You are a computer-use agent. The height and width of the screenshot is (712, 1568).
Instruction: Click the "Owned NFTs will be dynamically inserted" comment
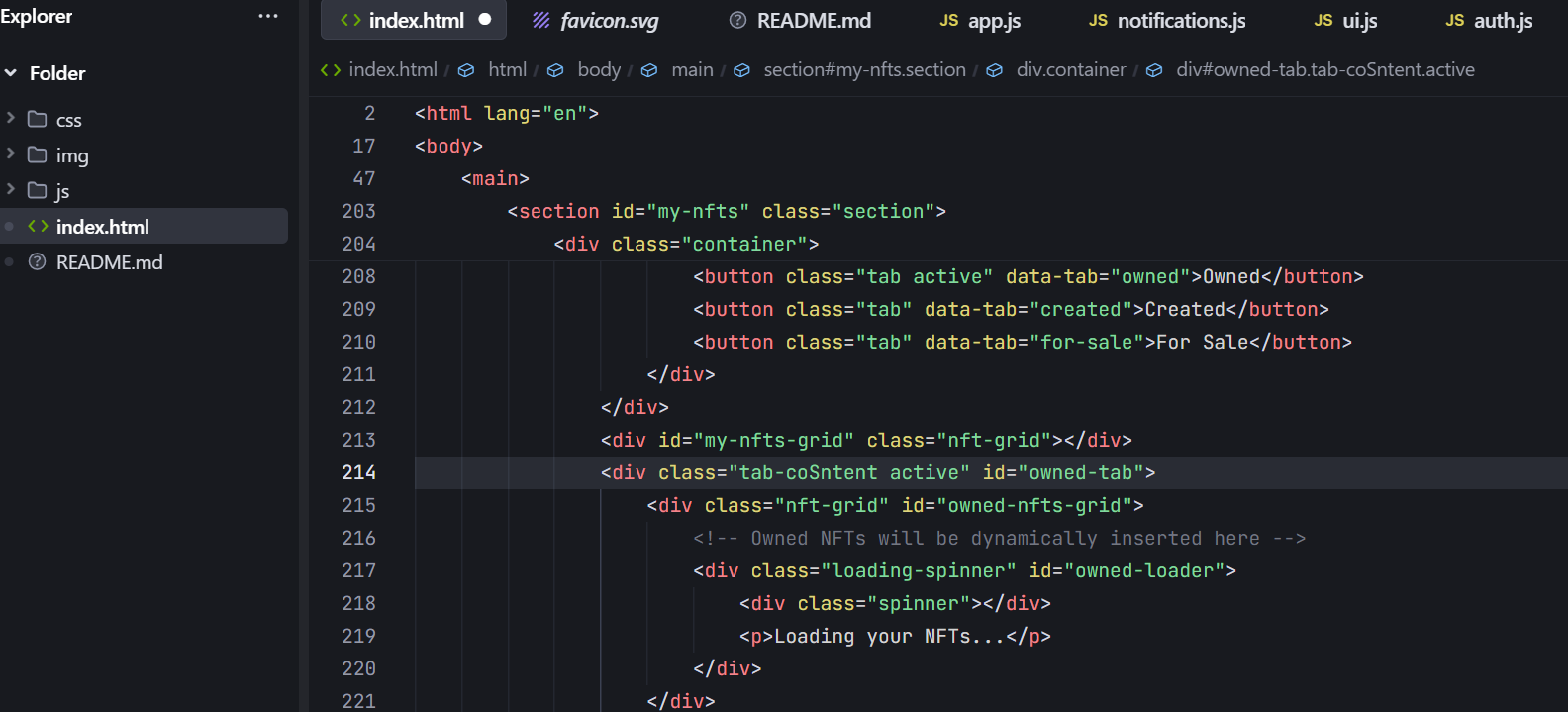[x=999, y=538]
